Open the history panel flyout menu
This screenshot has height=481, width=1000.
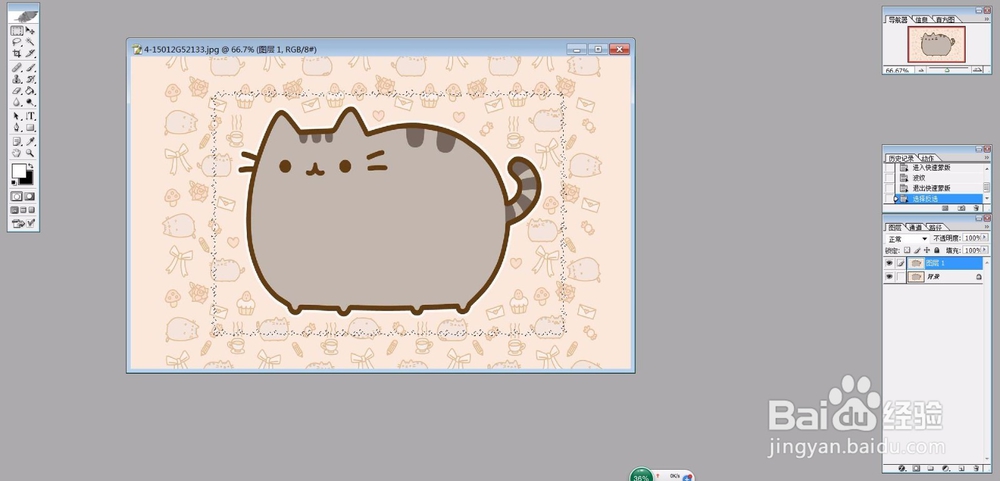(987, 158)
